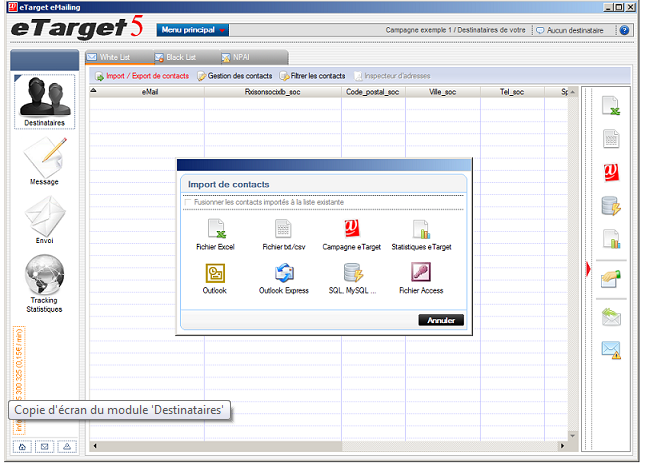Import contacts from Outlook Express
The height and width of the screenshot is (465, 645).
[x=283, y=274]
